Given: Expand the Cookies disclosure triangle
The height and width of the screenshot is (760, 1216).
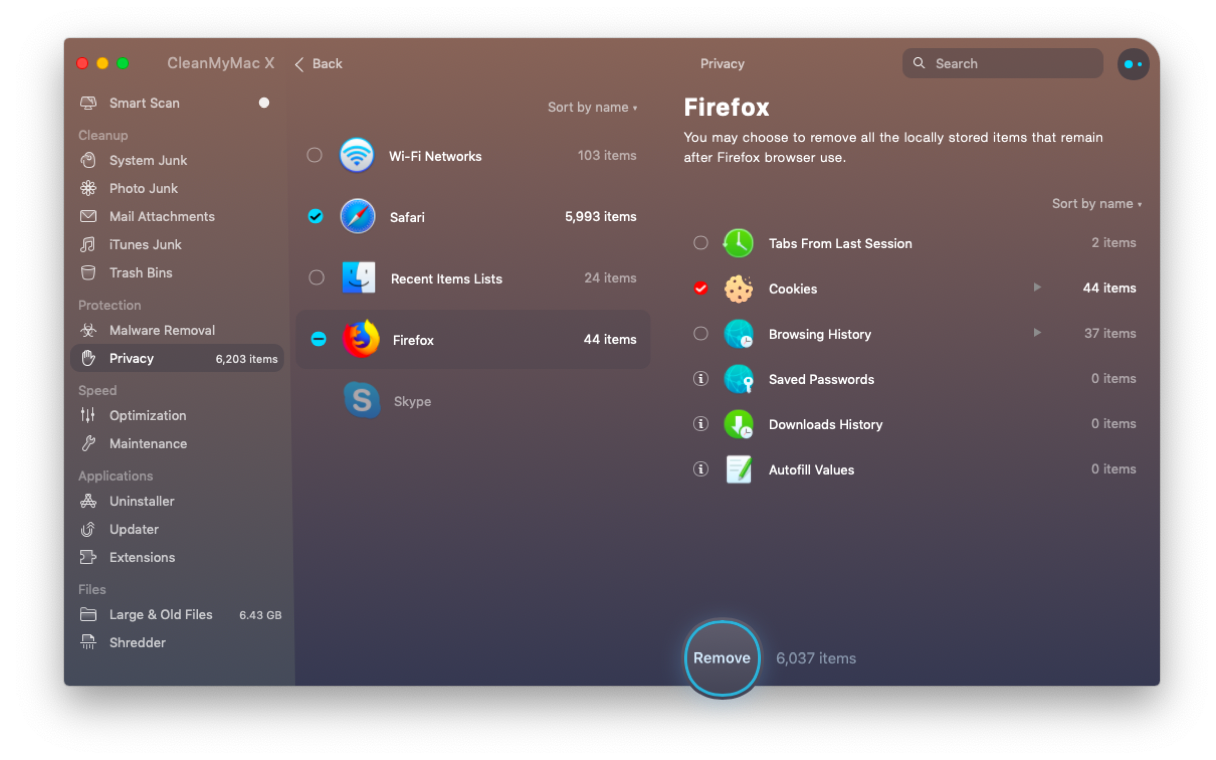Looking at the screenshot, I should (1037, 287).
